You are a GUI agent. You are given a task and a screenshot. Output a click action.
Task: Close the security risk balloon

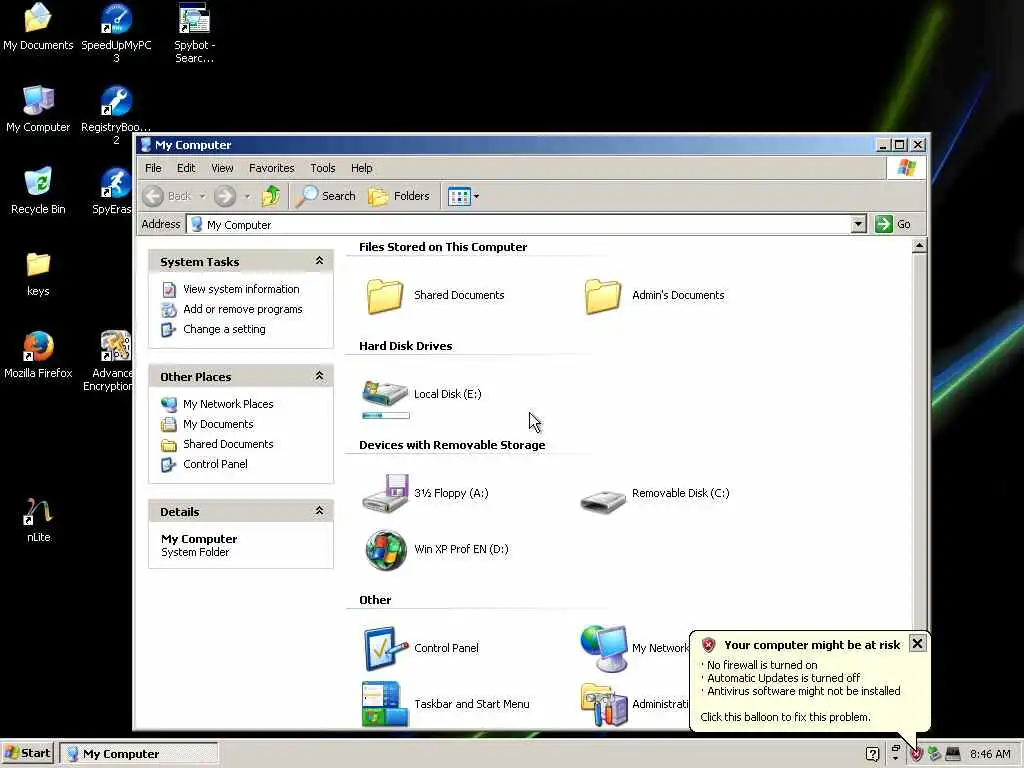(917, 643)
